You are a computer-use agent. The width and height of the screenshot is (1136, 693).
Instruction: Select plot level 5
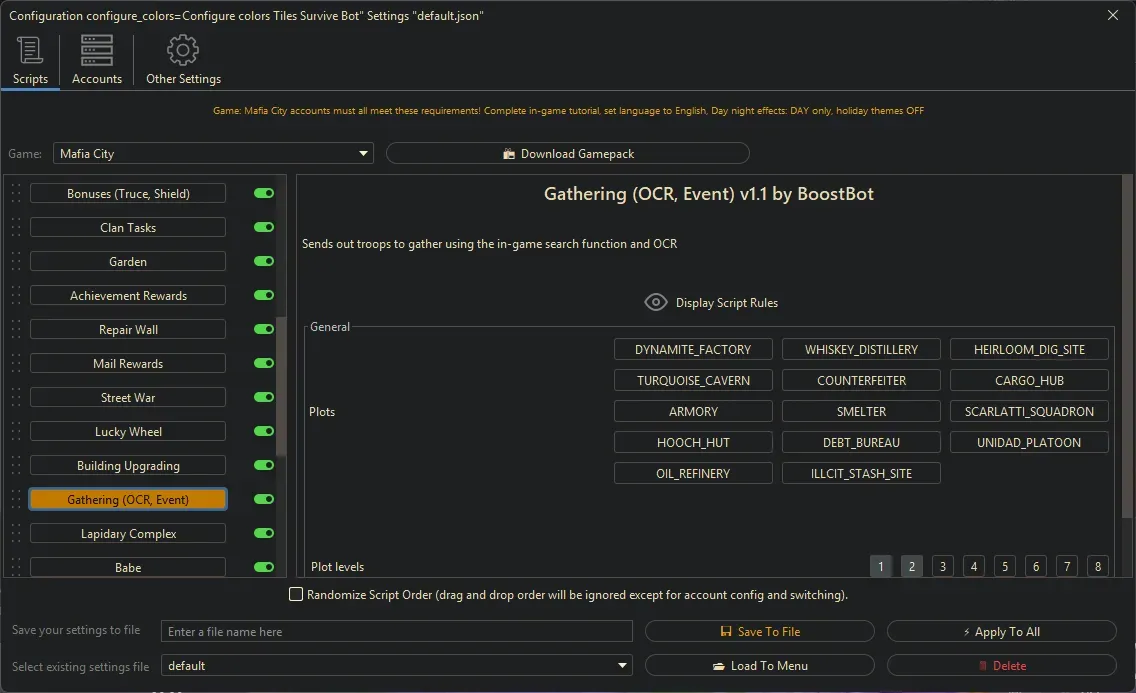point(1005,567)
